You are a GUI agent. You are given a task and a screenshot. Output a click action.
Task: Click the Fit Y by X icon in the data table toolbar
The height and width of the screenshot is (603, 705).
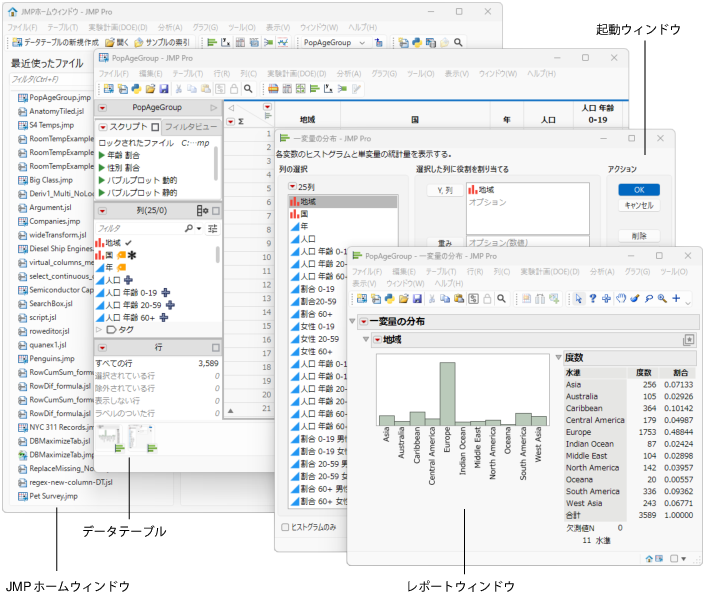coord(328,89)
